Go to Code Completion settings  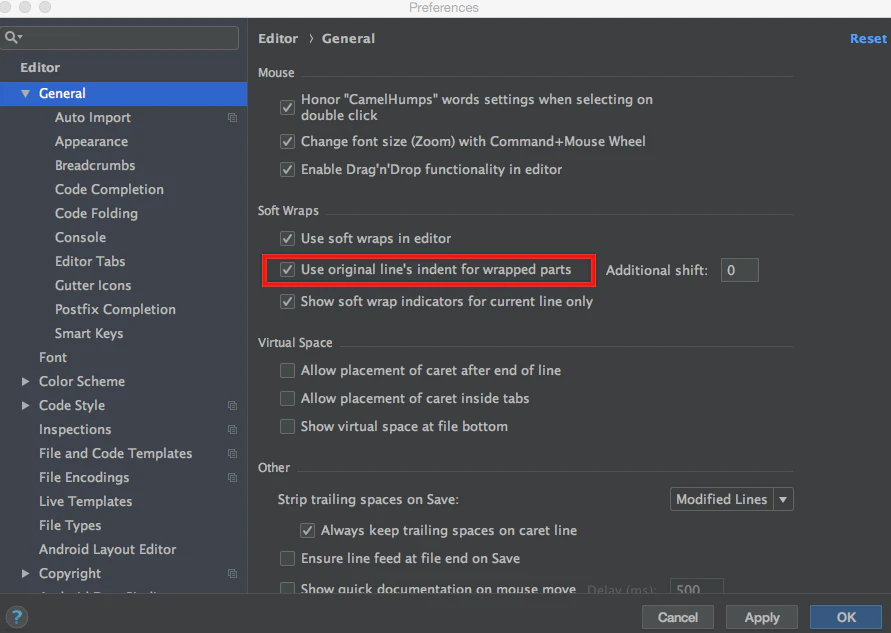tap(109, 189)
